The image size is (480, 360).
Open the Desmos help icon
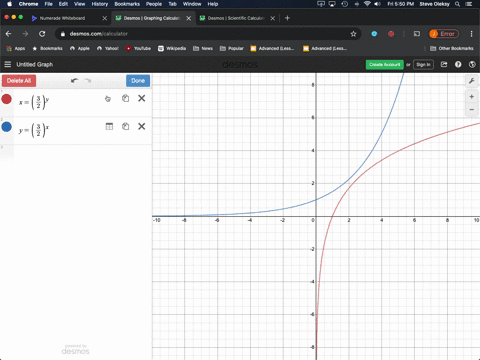(458, 64)
